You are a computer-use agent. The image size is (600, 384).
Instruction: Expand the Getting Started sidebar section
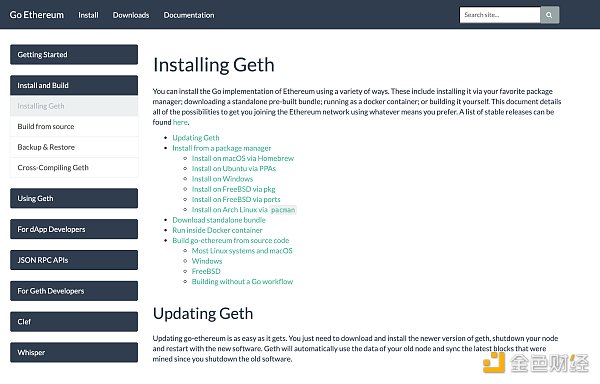(x=74, y=55)
